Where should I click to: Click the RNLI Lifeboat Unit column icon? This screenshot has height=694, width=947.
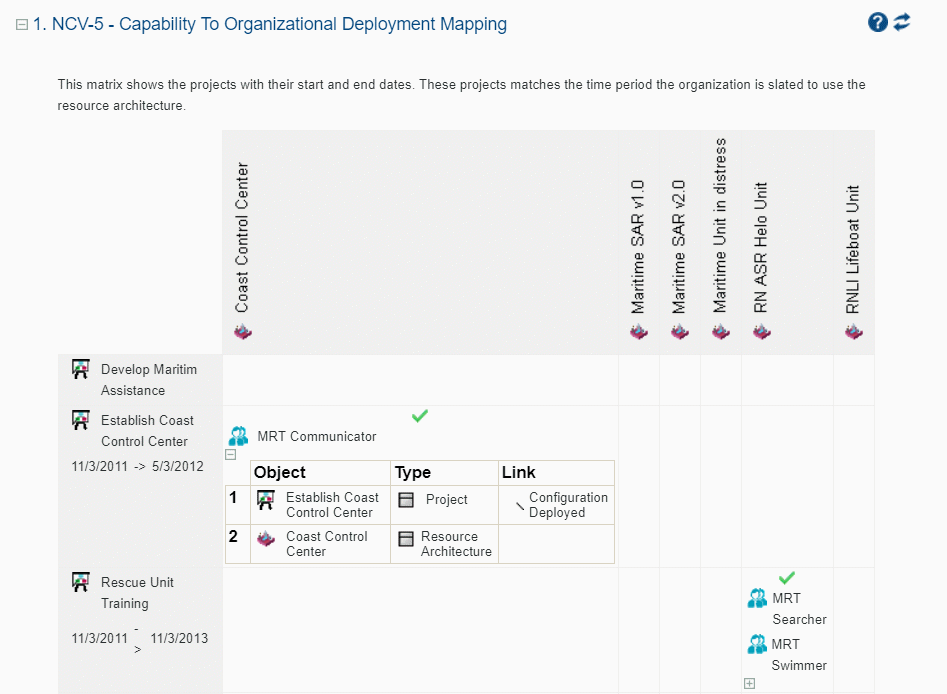pyautogui.click(x=853, y=332)
